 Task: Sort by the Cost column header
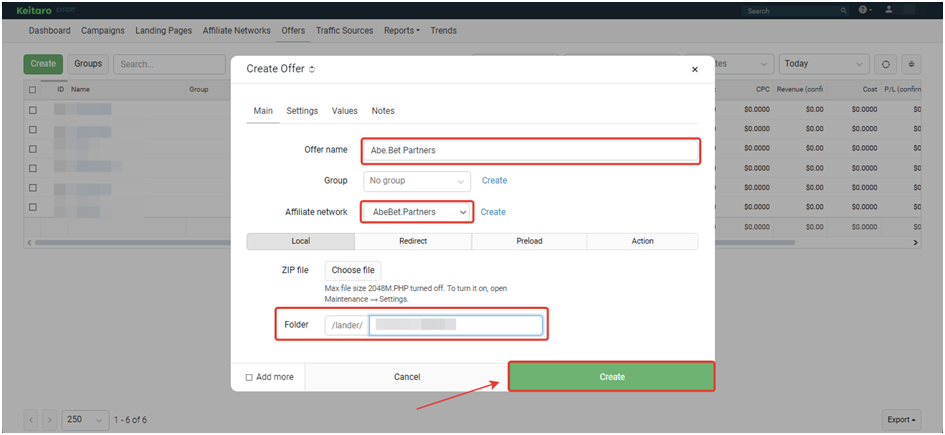[x=870, y=90]
